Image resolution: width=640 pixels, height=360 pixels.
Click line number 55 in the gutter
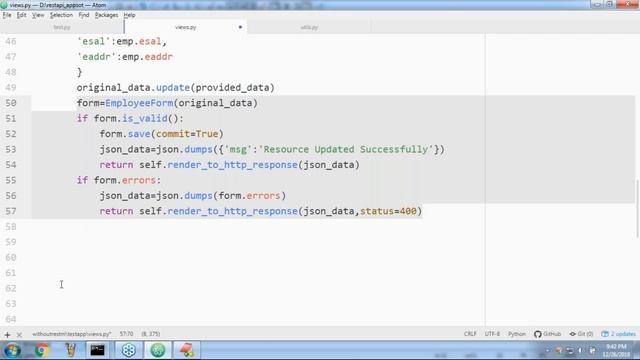pyautogui.click(x=11, y=180)
